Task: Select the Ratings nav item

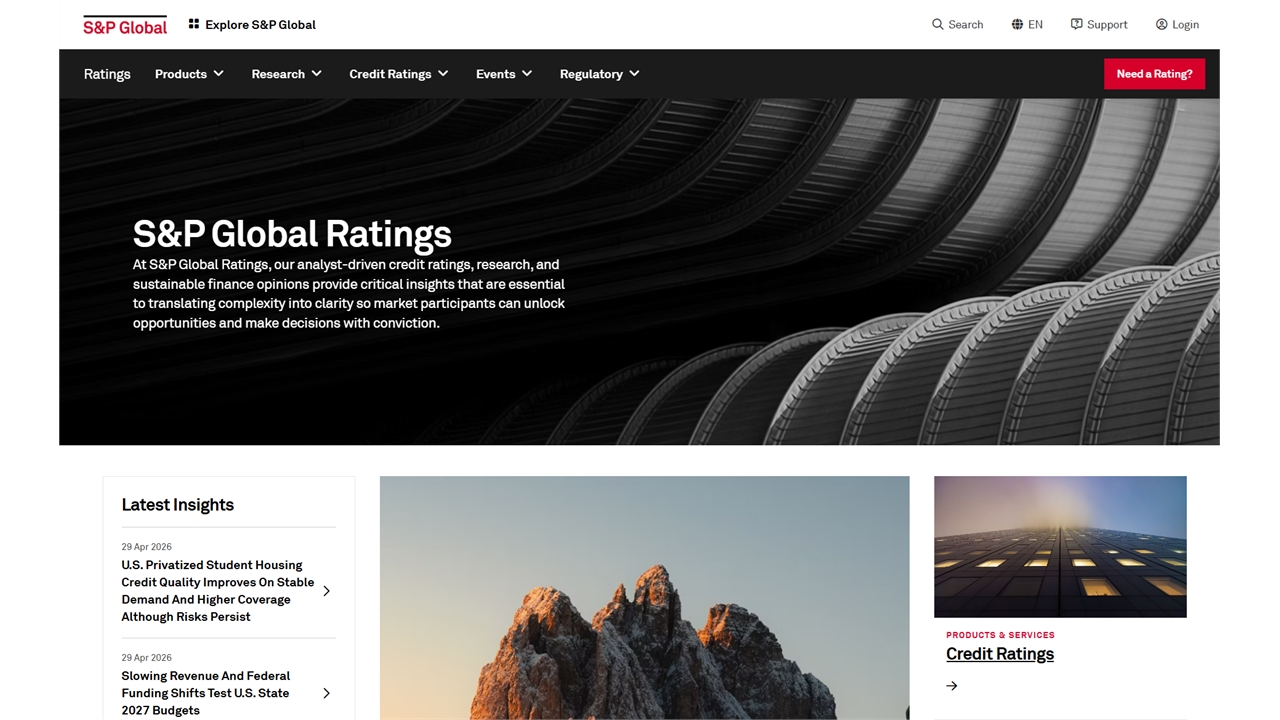Action: [x=107, y=74]
